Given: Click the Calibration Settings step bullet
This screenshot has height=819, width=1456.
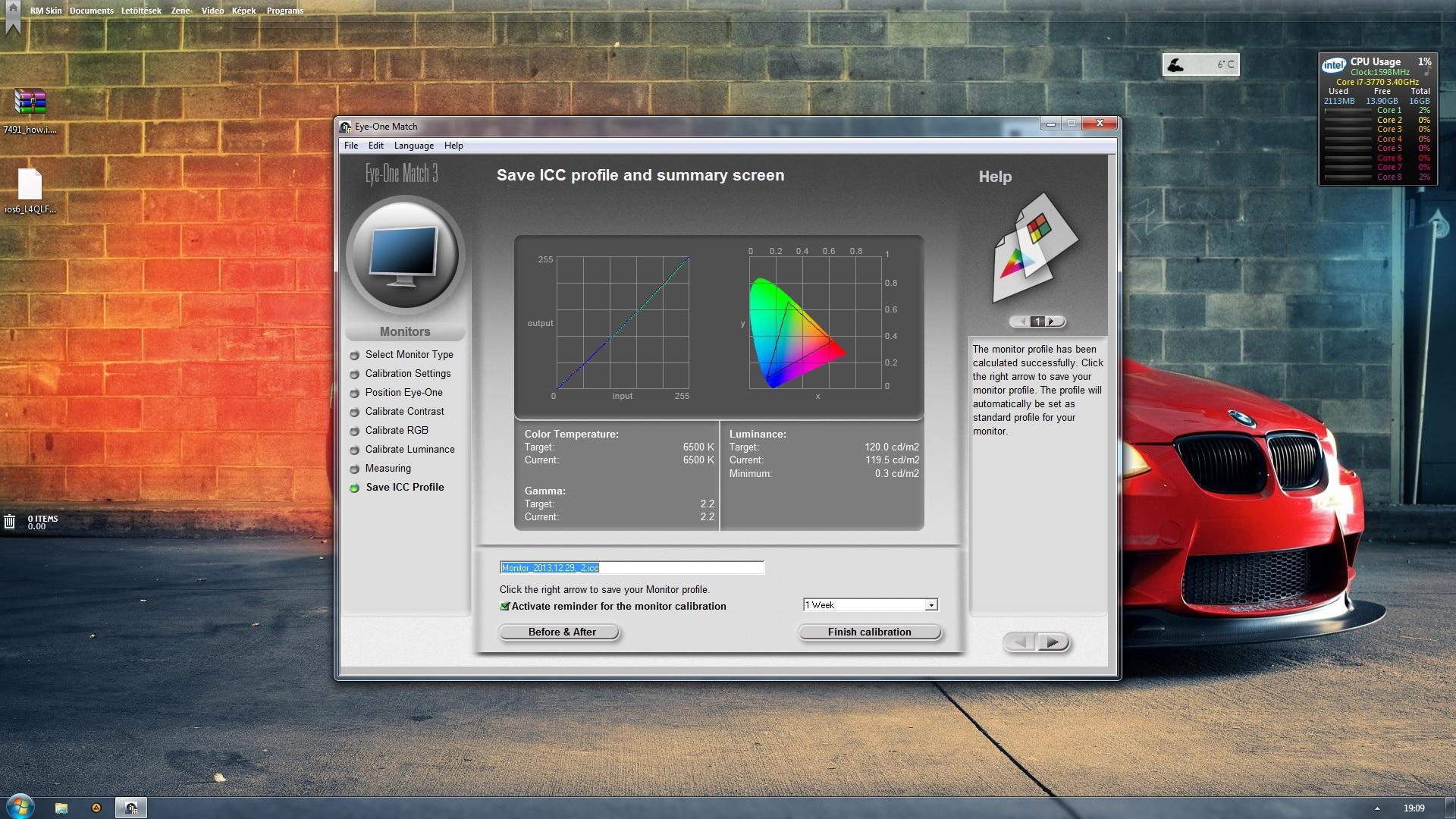Looking at the screenshot, I should click(354, 375).
